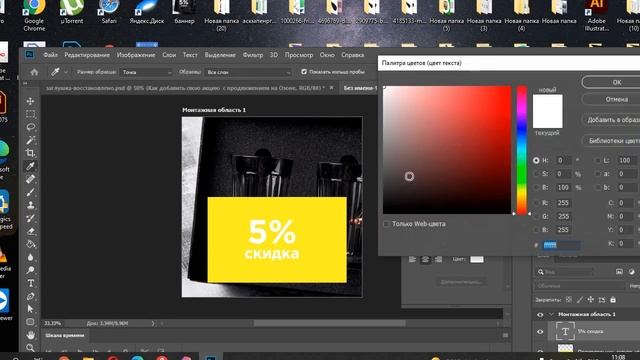Select the Type tool
Image resolution: width=640 pixels, height=360 pixels.
30,283
